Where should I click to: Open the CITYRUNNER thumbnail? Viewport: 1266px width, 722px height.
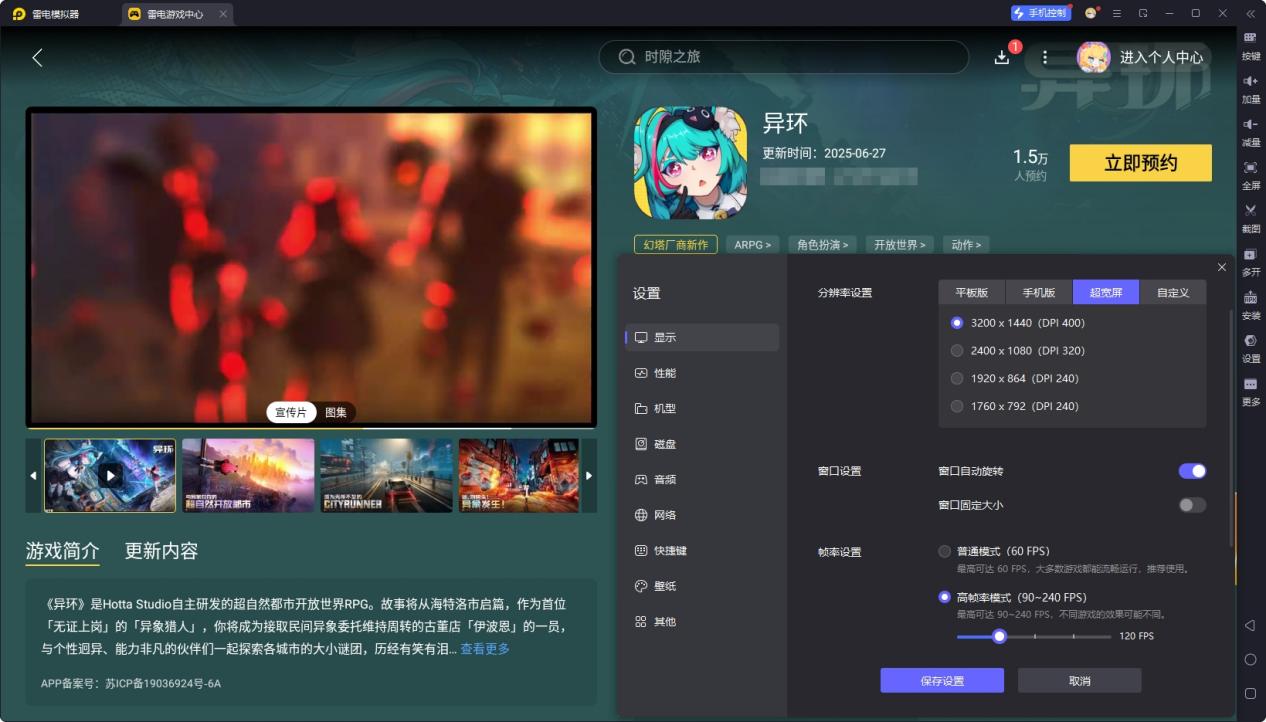(x=386, y=476)
